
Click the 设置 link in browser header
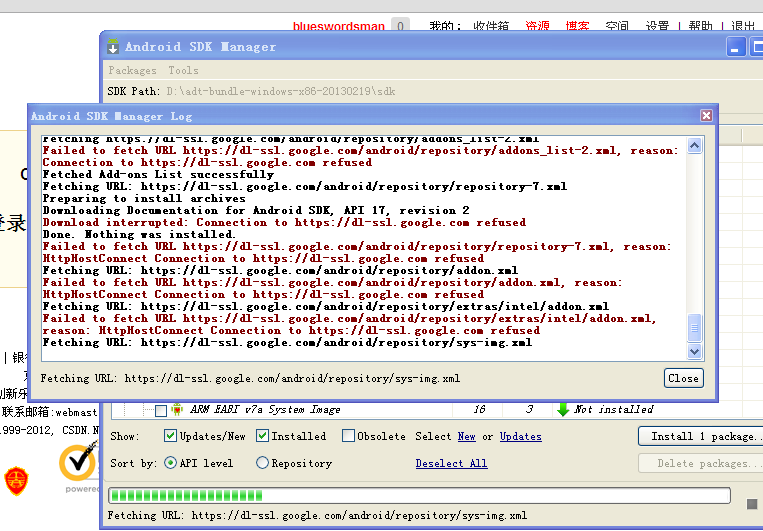tap(657, 26)
